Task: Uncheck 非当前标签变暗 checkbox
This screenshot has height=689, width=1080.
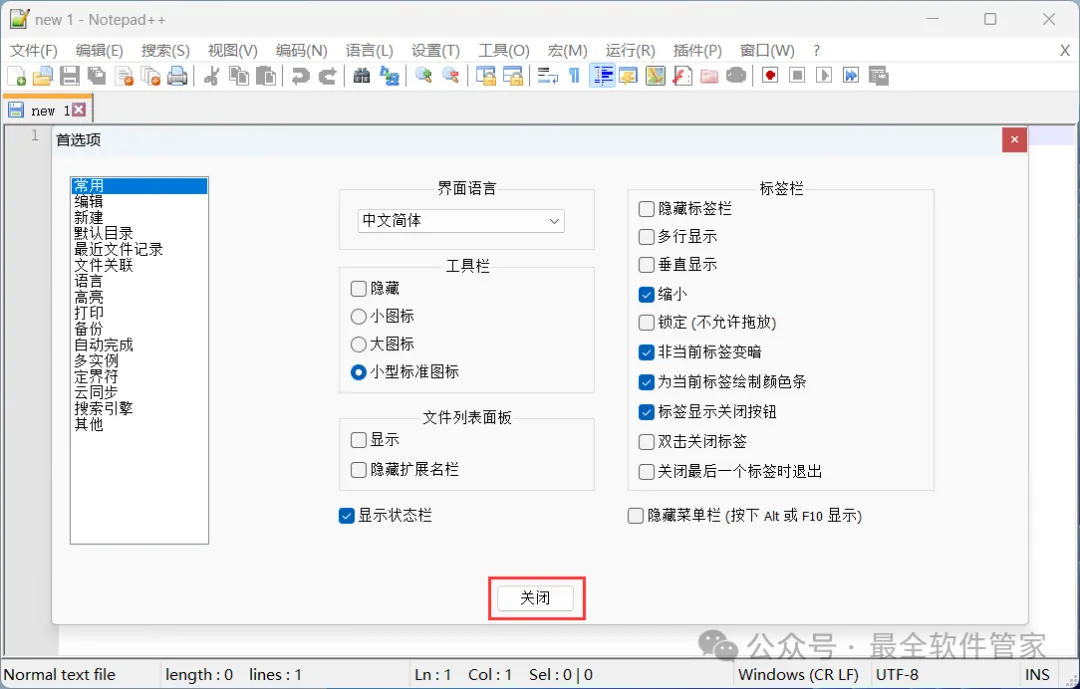Action: click(x=646, y=352)
